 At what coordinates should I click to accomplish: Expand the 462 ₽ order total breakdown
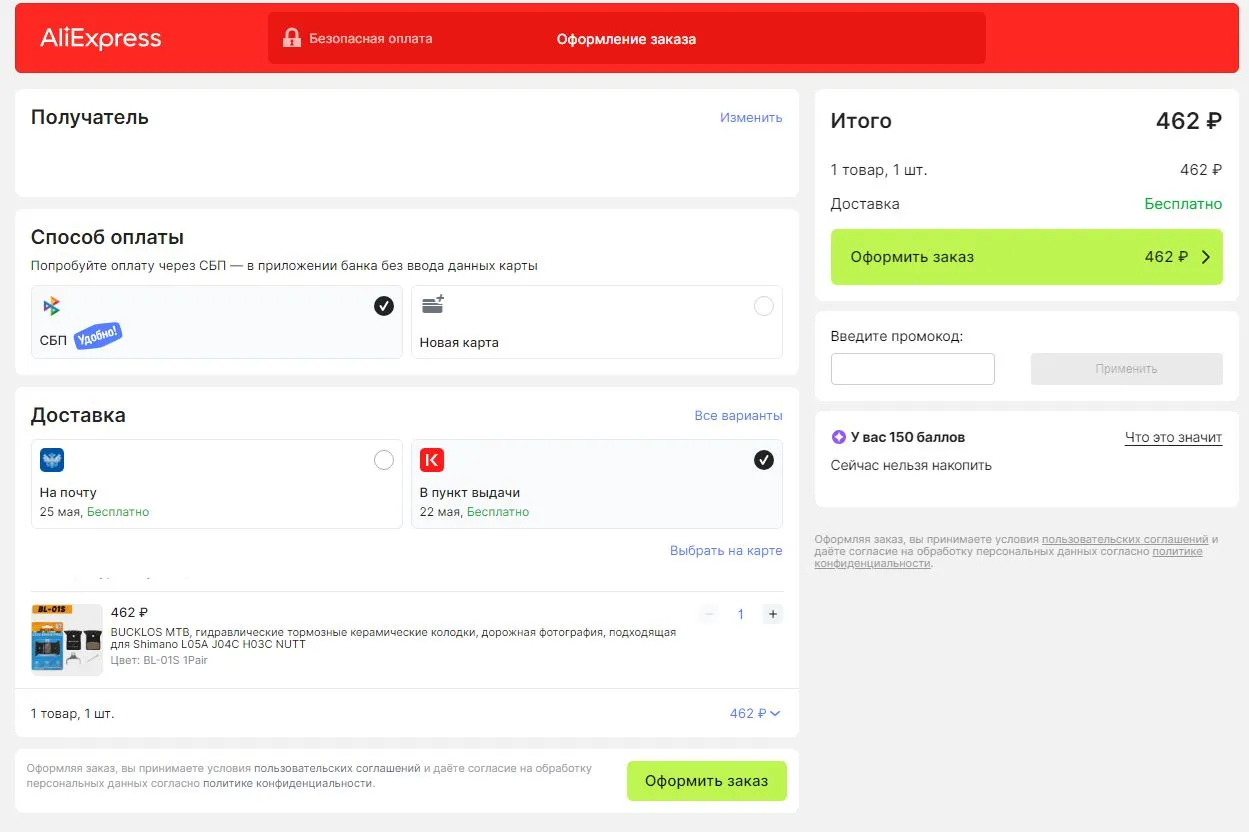pos(755,713)
